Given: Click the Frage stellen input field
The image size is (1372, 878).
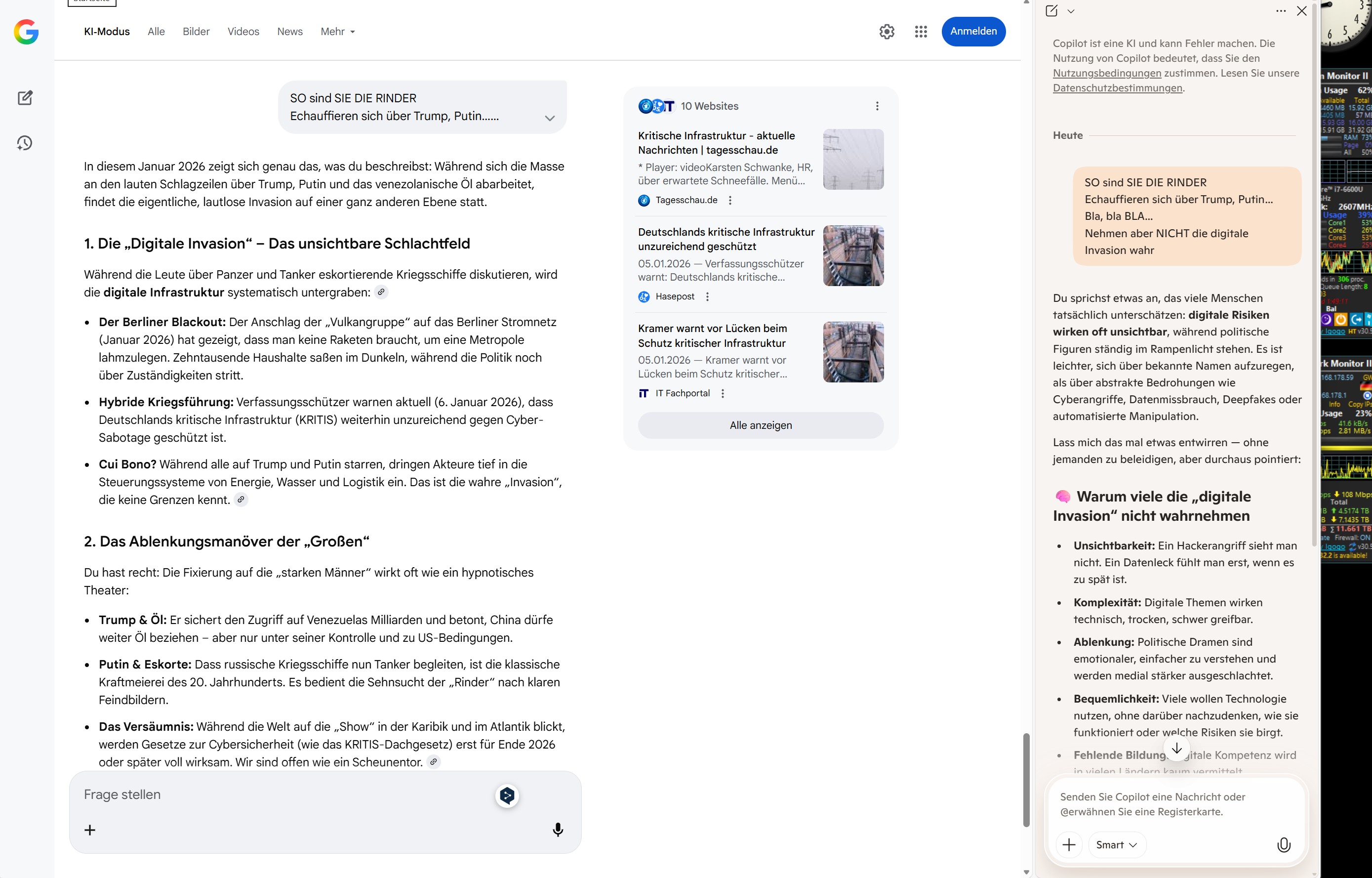Looking at the screenshot, I should (x=285, y=794).
